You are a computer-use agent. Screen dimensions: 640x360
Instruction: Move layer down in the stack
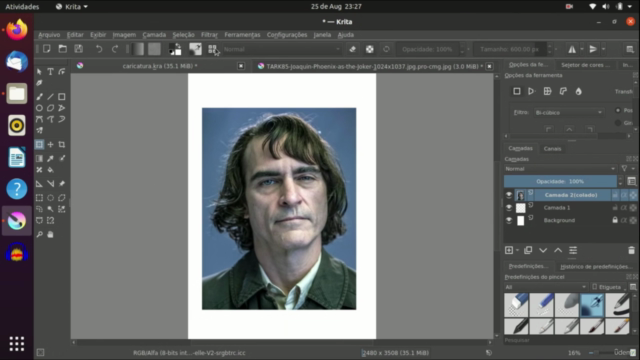[543, 250]
